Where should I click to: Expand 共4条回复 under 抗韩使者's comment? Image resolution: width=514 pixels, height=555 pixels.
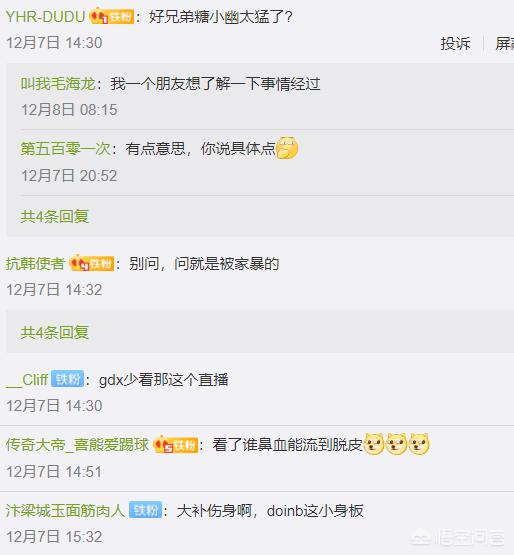click(x=55, y=332)
